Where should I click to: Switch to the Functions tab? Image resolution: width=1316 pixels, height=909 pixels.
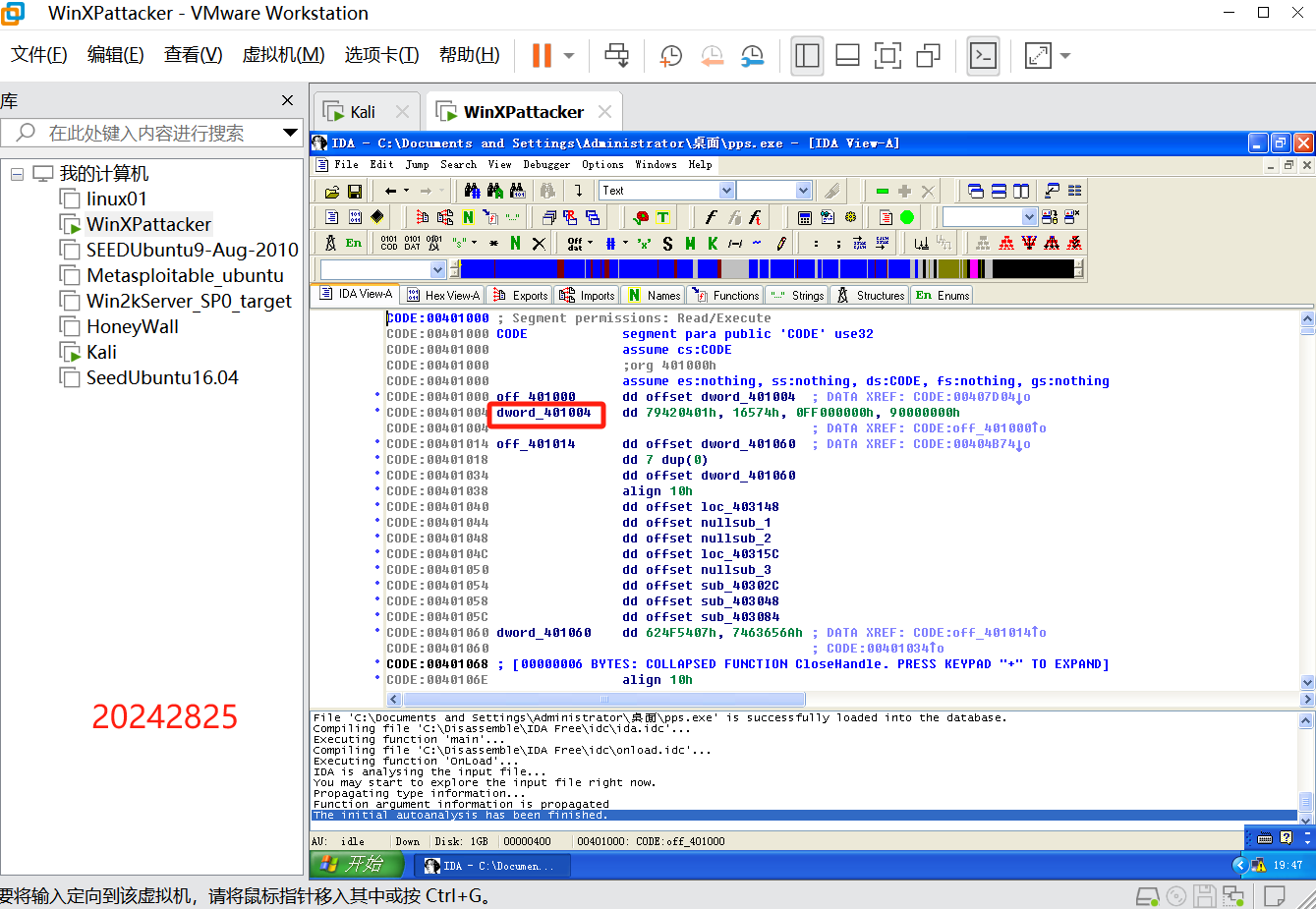726,295
